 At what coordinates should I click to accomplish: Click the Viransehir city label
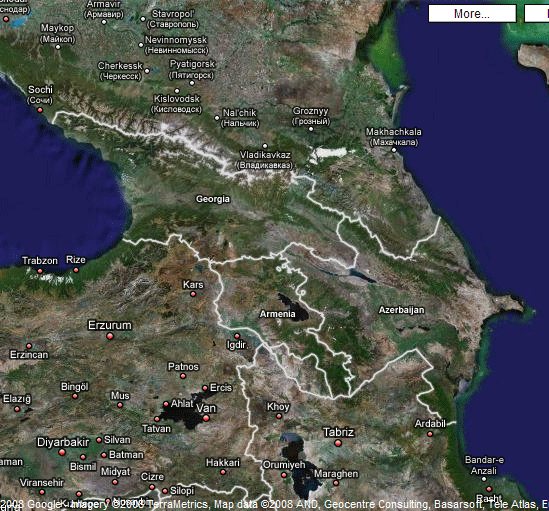pos(42,483)
